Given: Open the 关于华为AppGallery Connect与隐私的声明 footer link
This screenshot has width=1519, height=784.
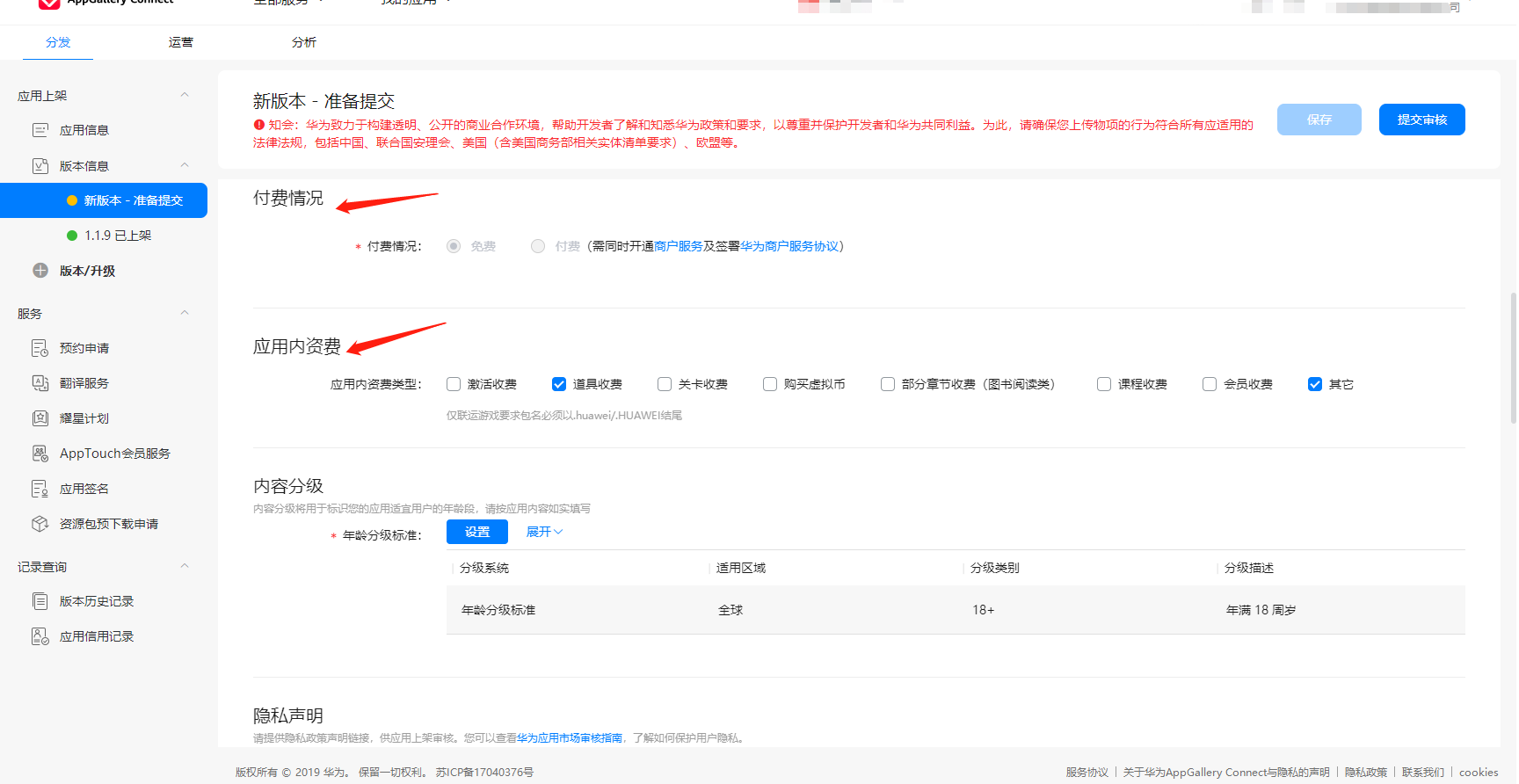Looking at the screenshot, I should point(1226,773).
